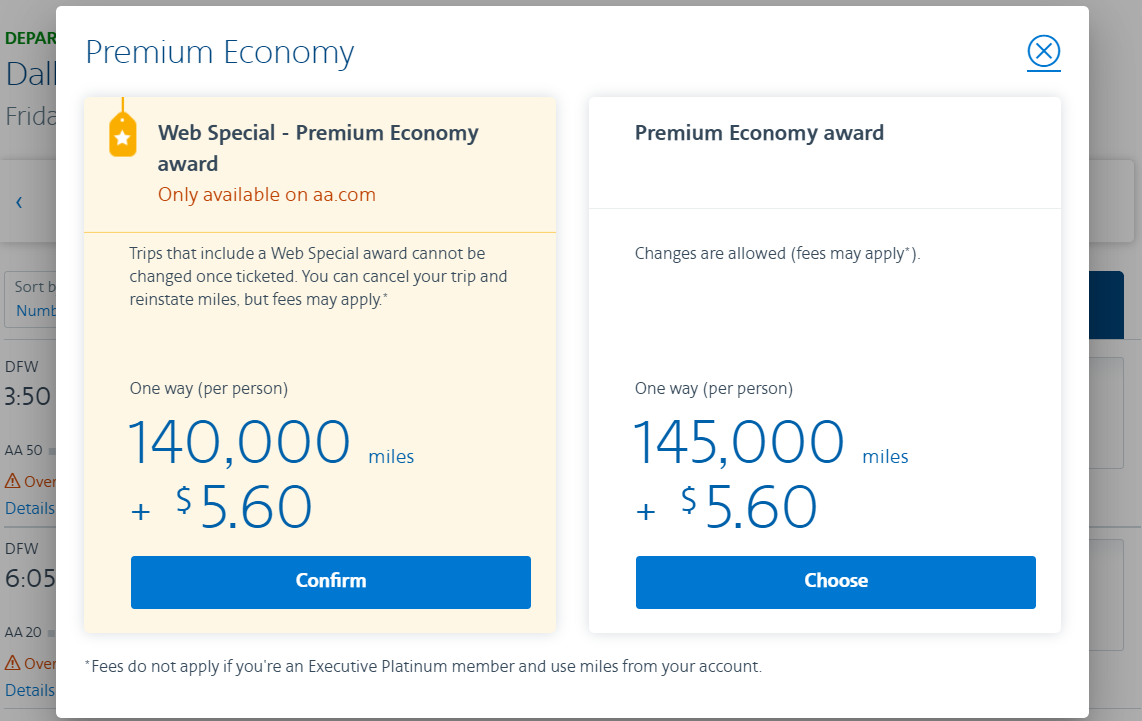
Task: Click the warning icon under AA 50
Action: pos(12,481)
